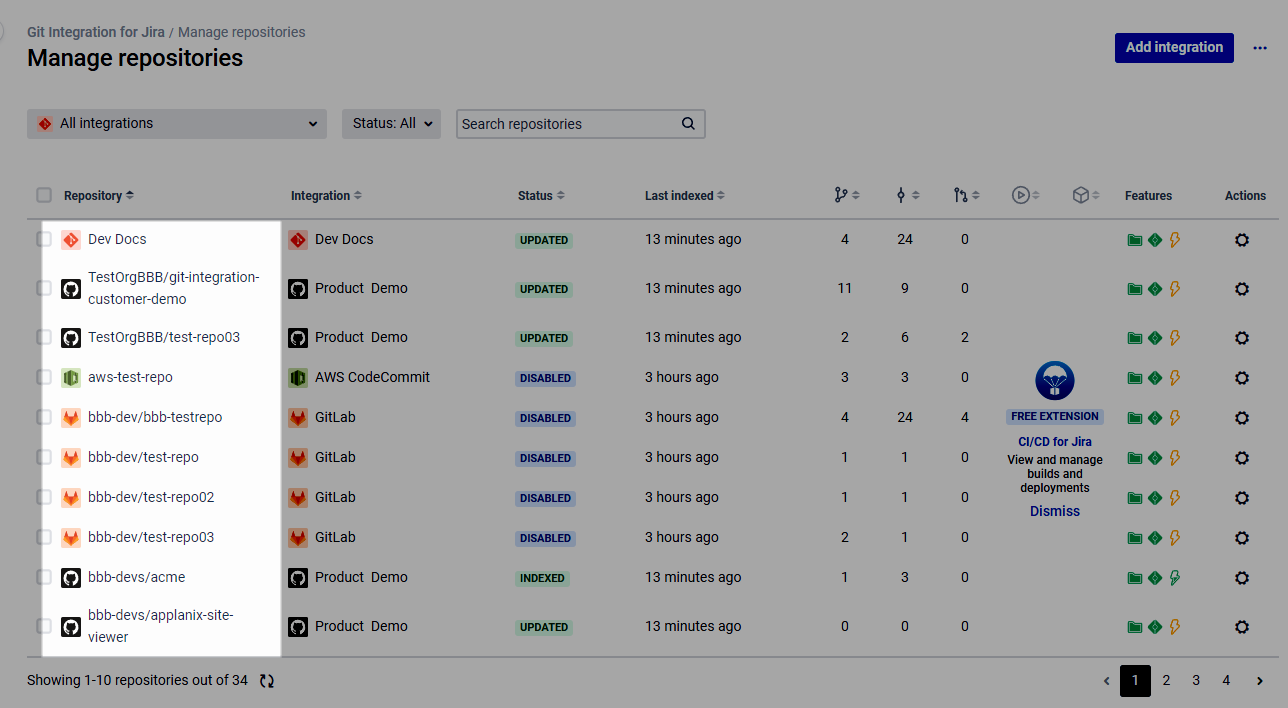Click the green diamond feature icon for aws-test-repo
The image size is (1288, 708).
(x=1155, y=378)
